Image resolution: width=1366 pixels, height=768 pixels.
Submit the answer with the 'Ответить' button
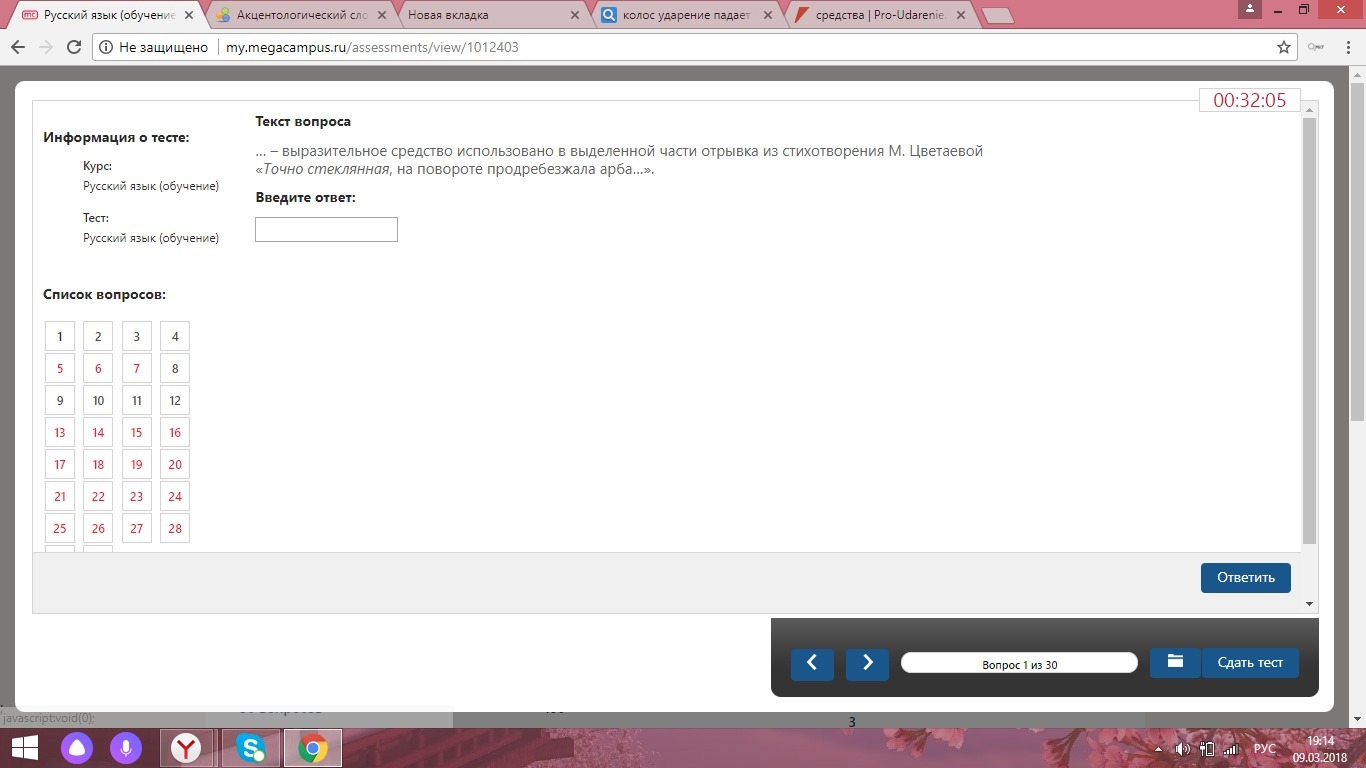point(1246,578)
